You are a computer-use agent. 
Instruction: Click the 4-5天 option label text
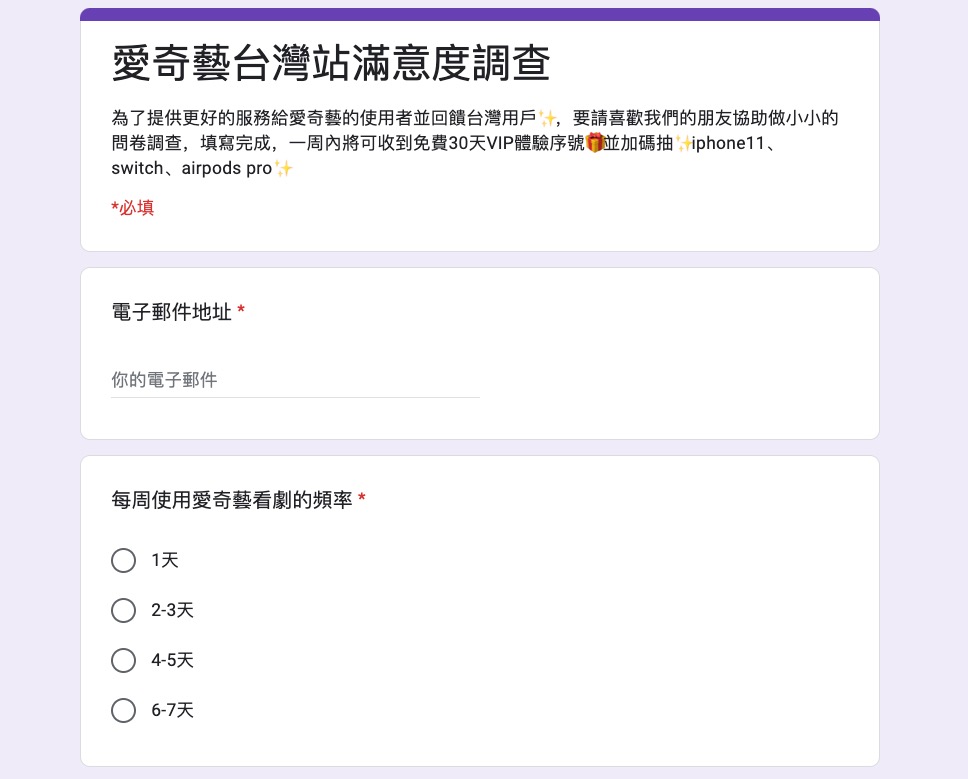(x=172, y=660)
